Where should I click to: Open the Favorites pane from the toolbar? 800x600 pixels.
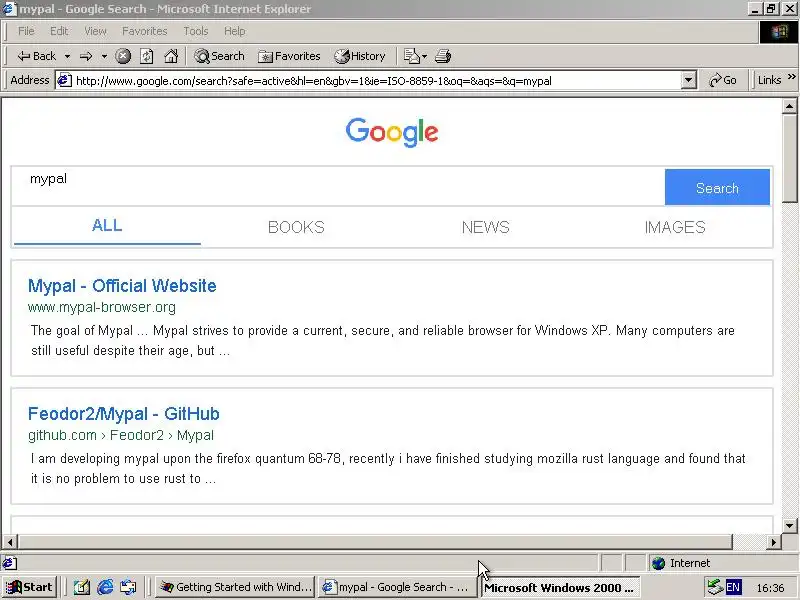pos(289,56)
